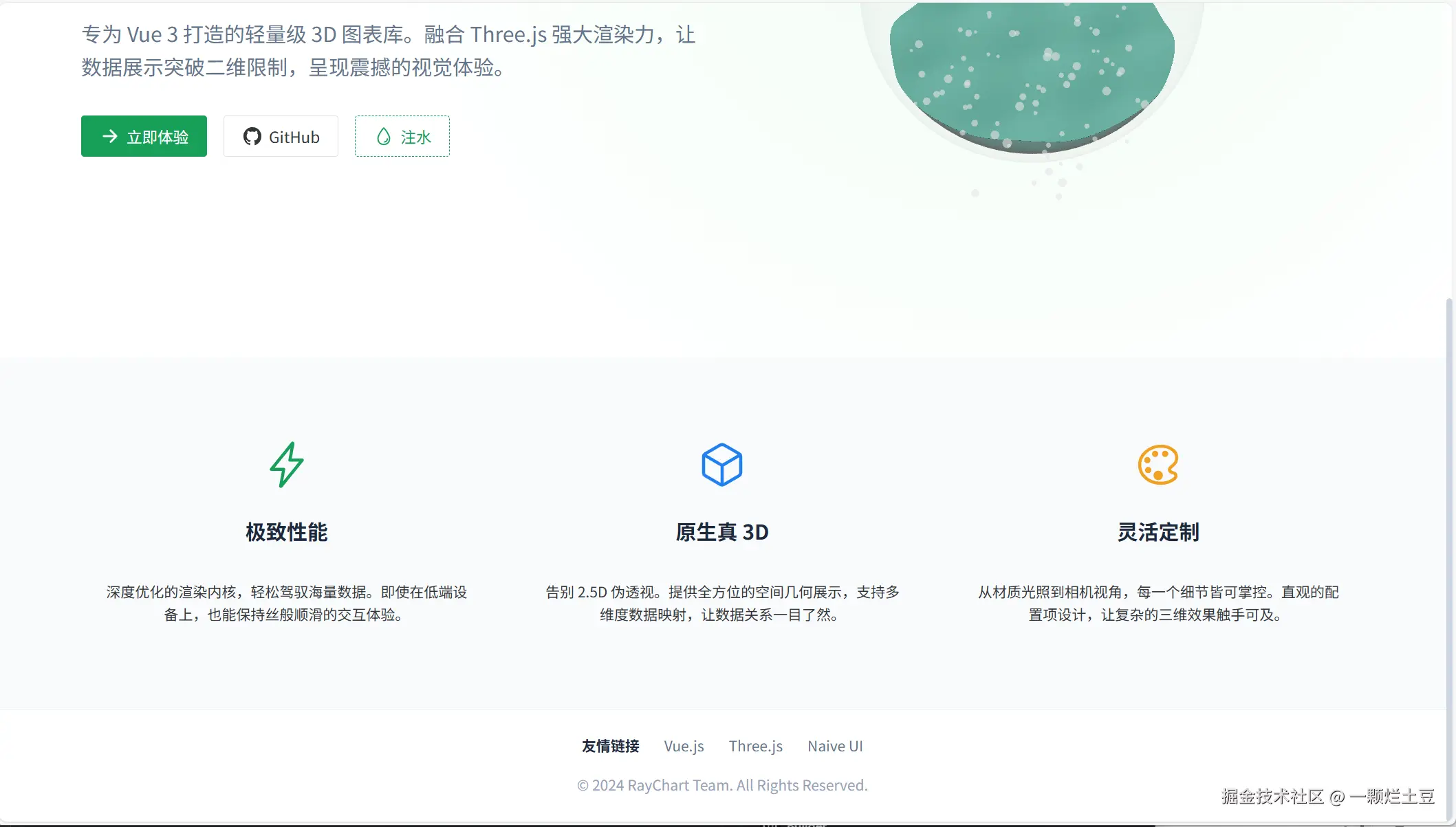
Task: Click the blue 3D cube icon
Action: 722,465
